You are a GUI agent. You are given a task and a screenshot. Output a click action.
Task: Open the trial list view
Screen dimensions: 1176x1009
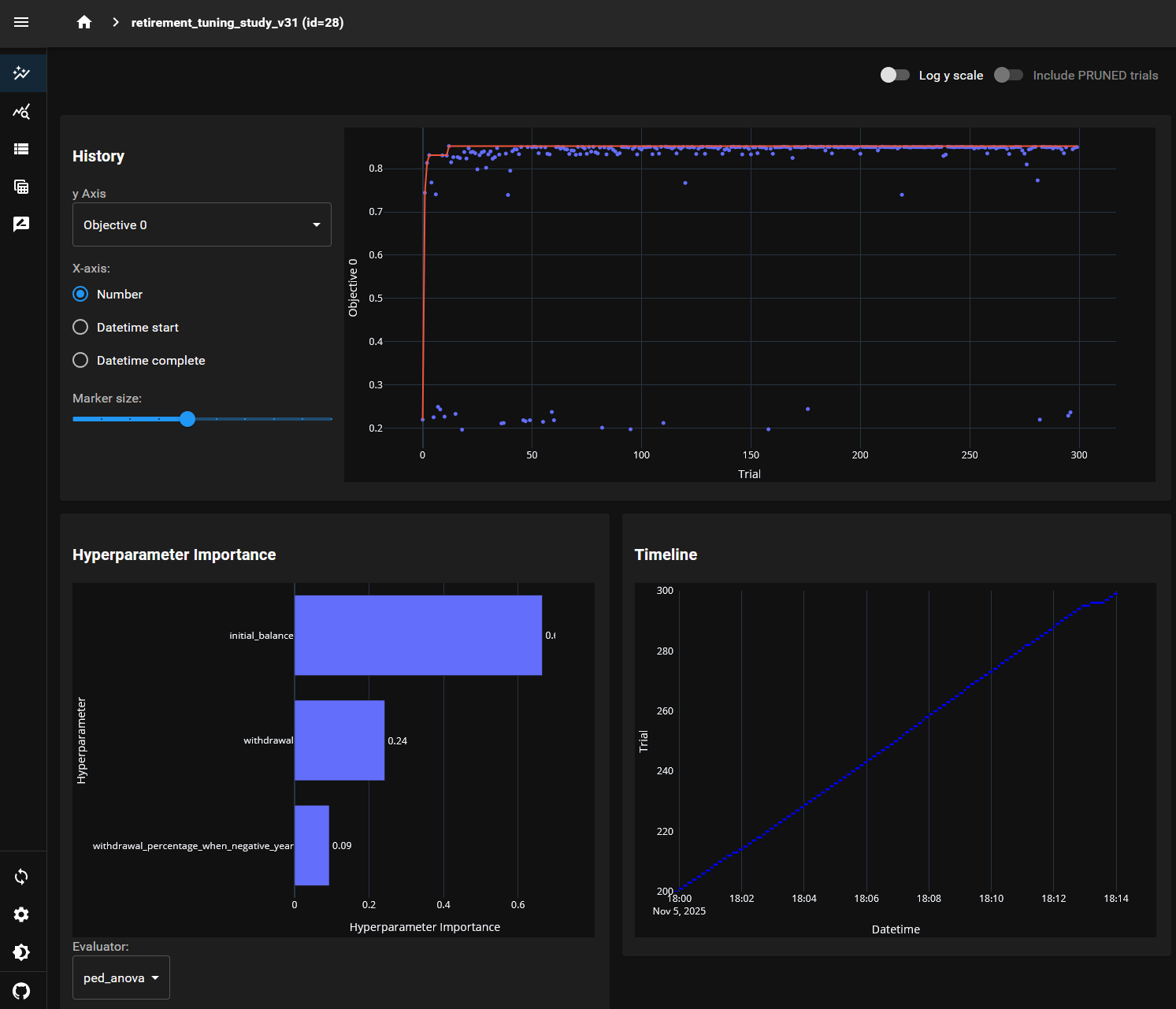[21, 149]
